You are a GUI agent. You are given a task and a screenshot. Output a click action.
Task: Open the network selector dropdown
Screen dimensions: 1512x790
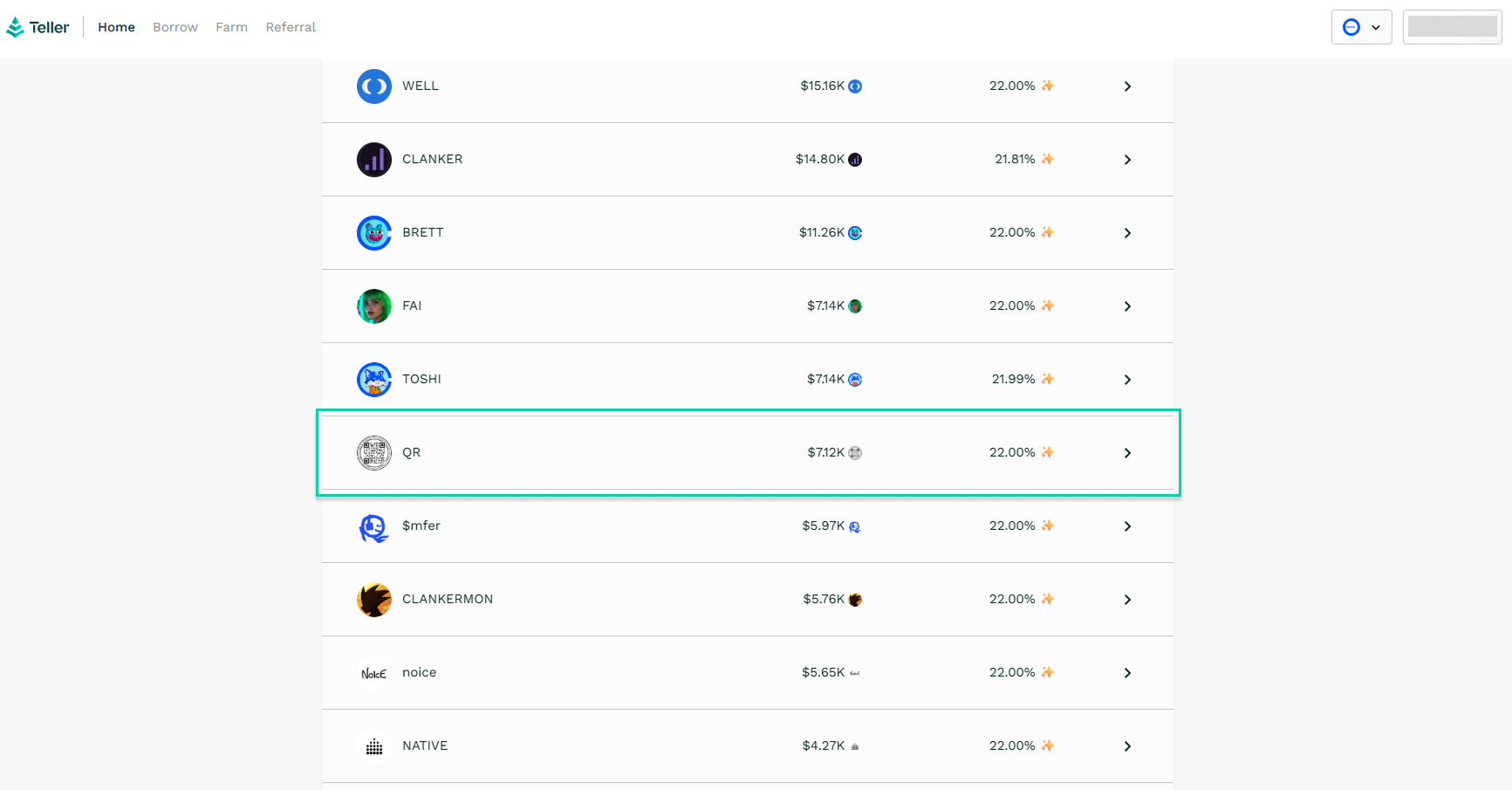pyautogui.click(x=1361, y=27)
